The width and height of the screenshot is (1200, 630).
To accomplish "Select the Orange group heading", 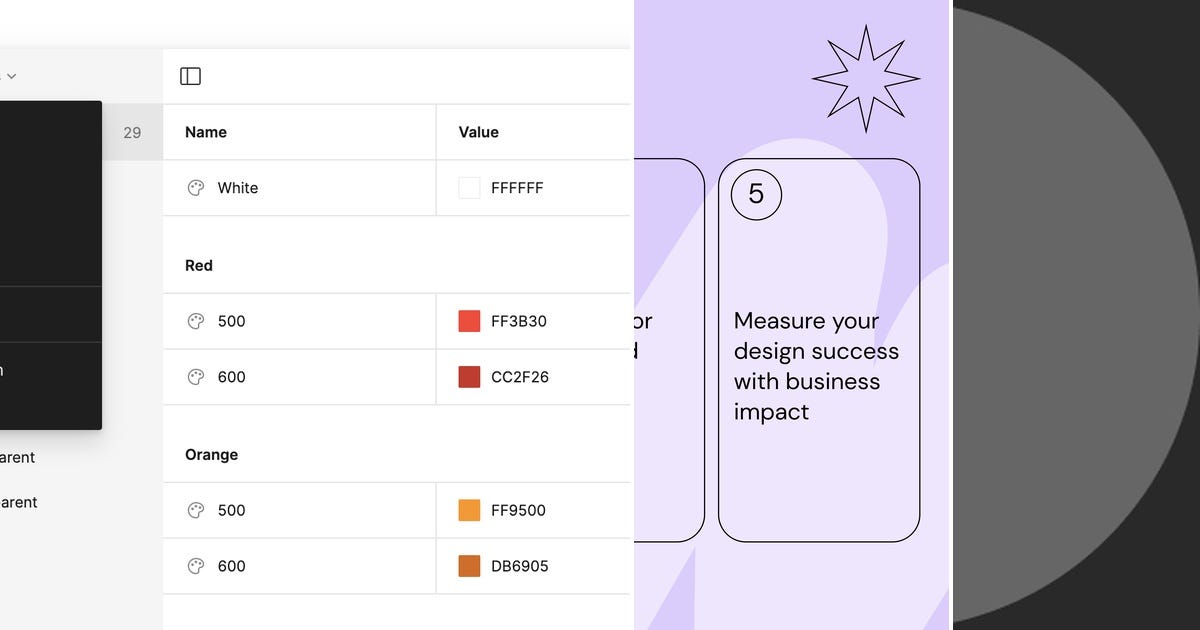I will 211,454.
